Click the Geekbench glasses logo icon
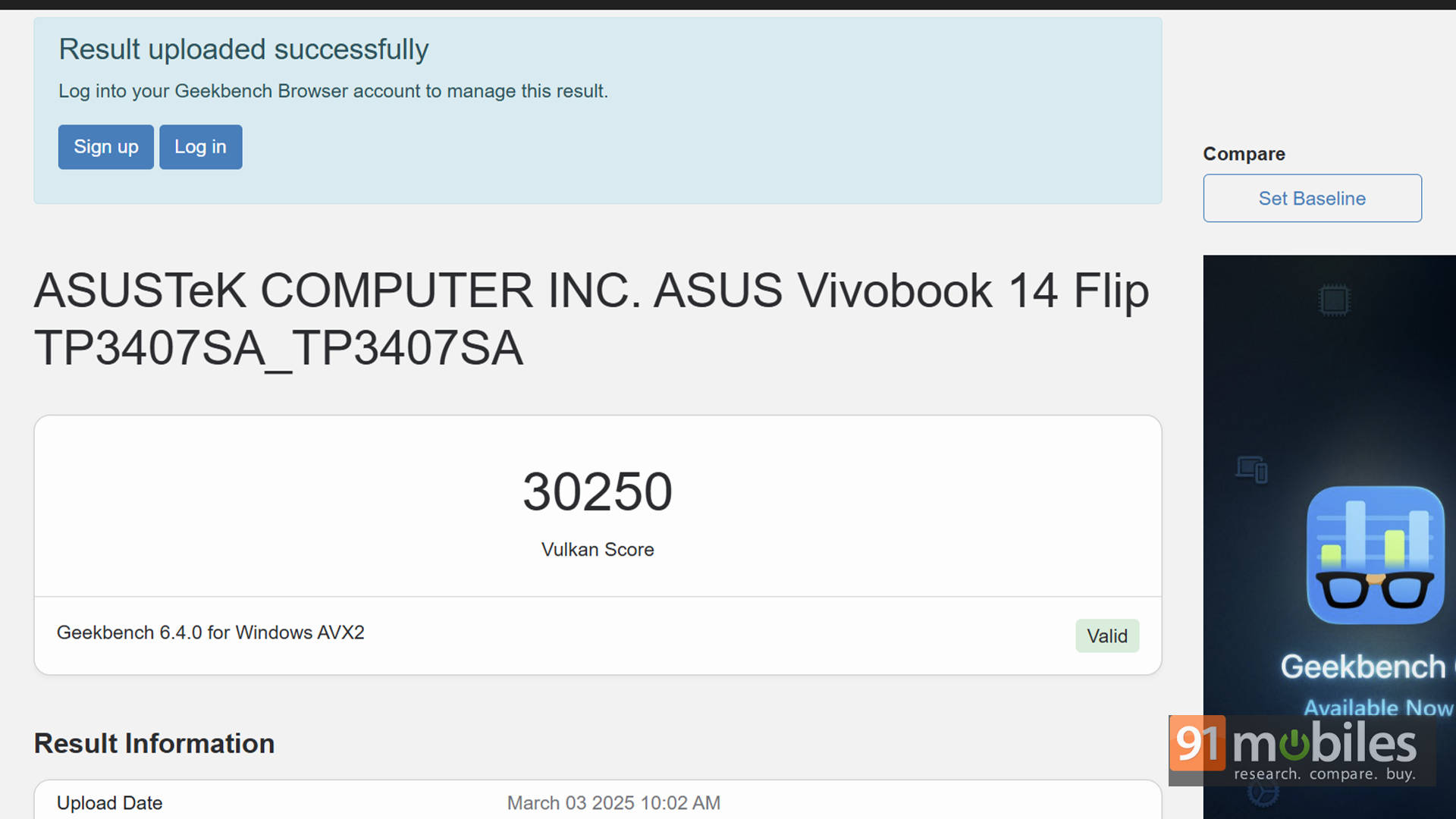Screen dimensions: 1456x819 click(1375, 555)
